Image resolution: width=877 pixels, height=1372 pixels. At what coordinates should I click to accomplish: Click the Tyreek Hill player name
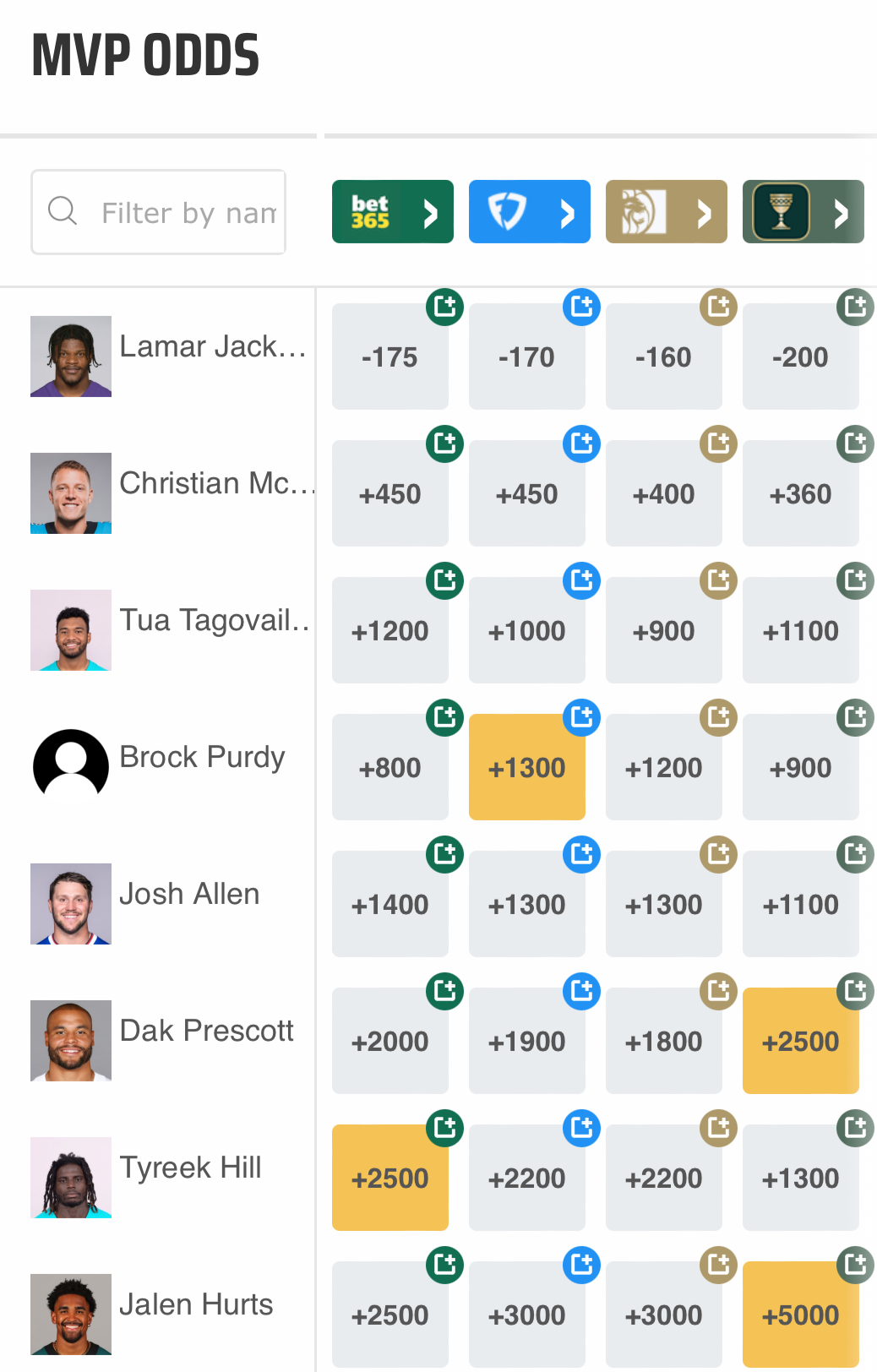(190, 1168)
